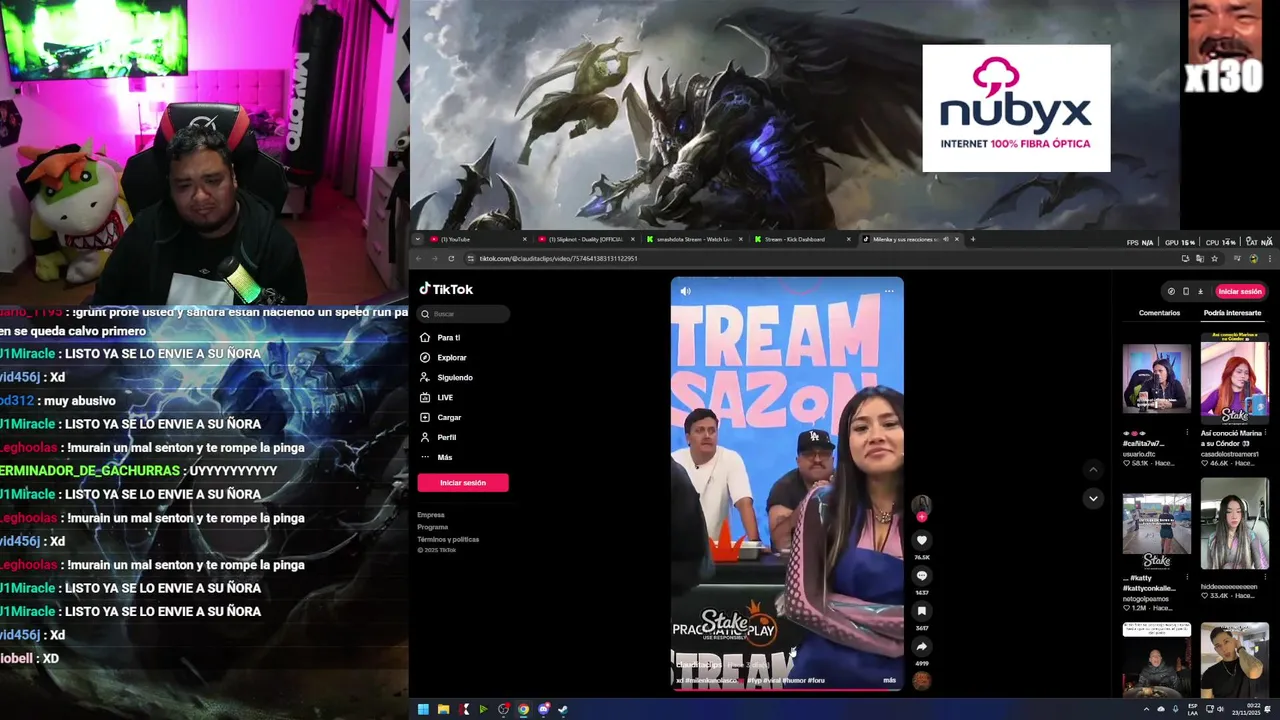
Task: Open Steam from the taskbar
Action: pyautogui.click(x=563, y=710)
